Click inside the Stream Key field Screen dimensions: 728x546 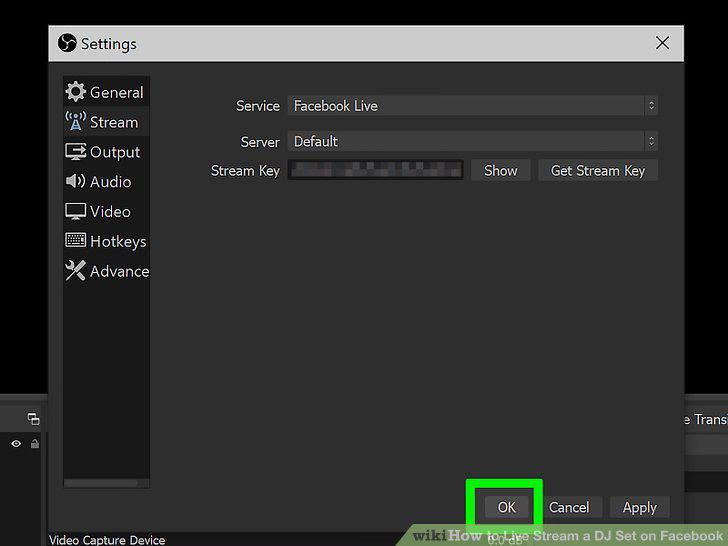pyautogui.click(x=375, y=170)
